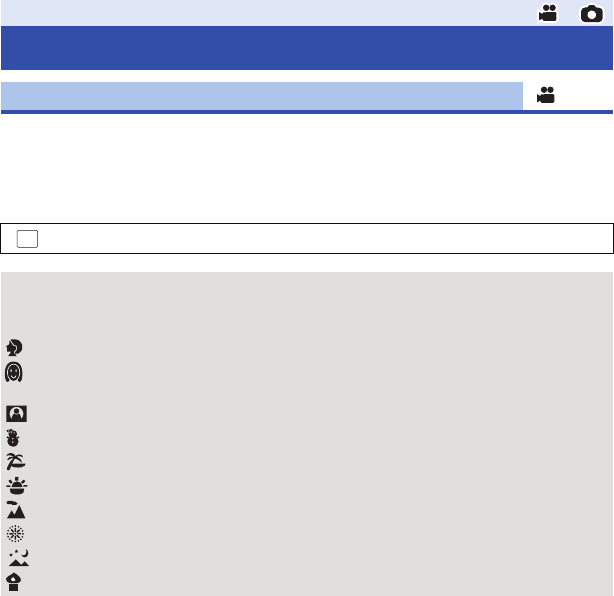Pick the mountain Scenery icon
The height and width of the screenshot is (596, 614).
point(16,510)
